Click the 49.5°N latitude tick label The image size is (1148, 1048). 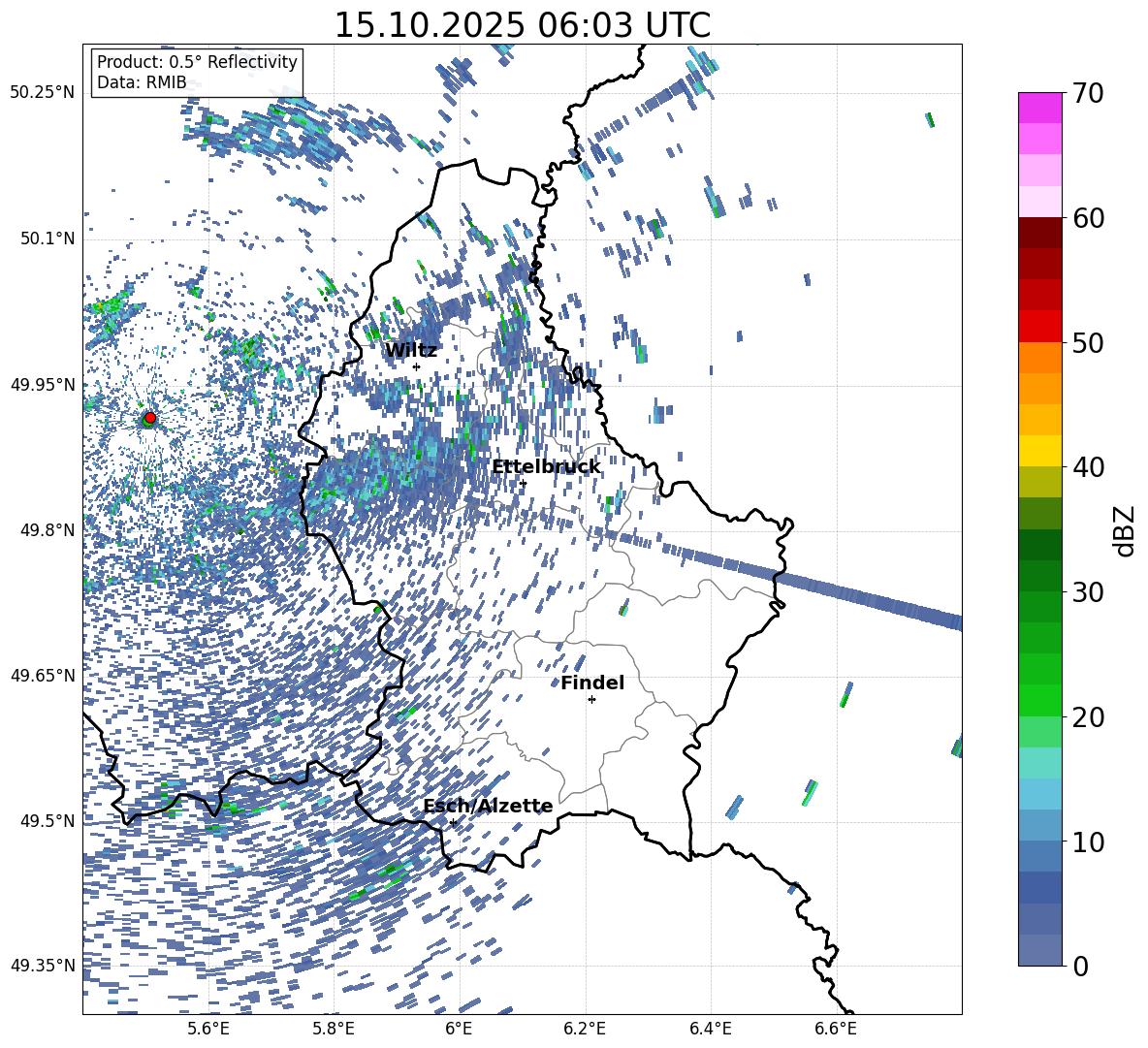(x=47, y=821)
